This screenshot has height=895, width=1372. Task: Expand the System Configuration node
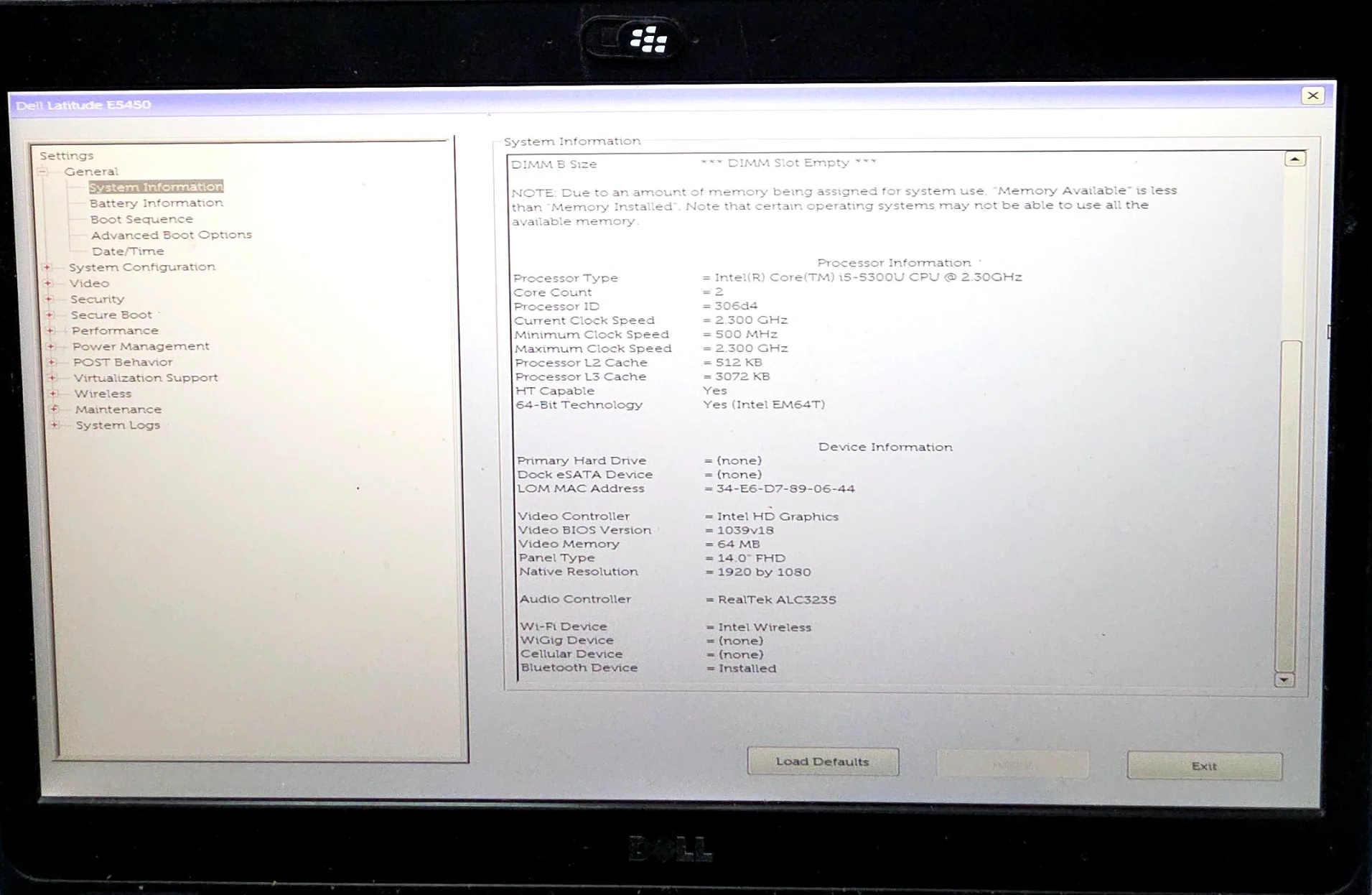click(47, 267)
